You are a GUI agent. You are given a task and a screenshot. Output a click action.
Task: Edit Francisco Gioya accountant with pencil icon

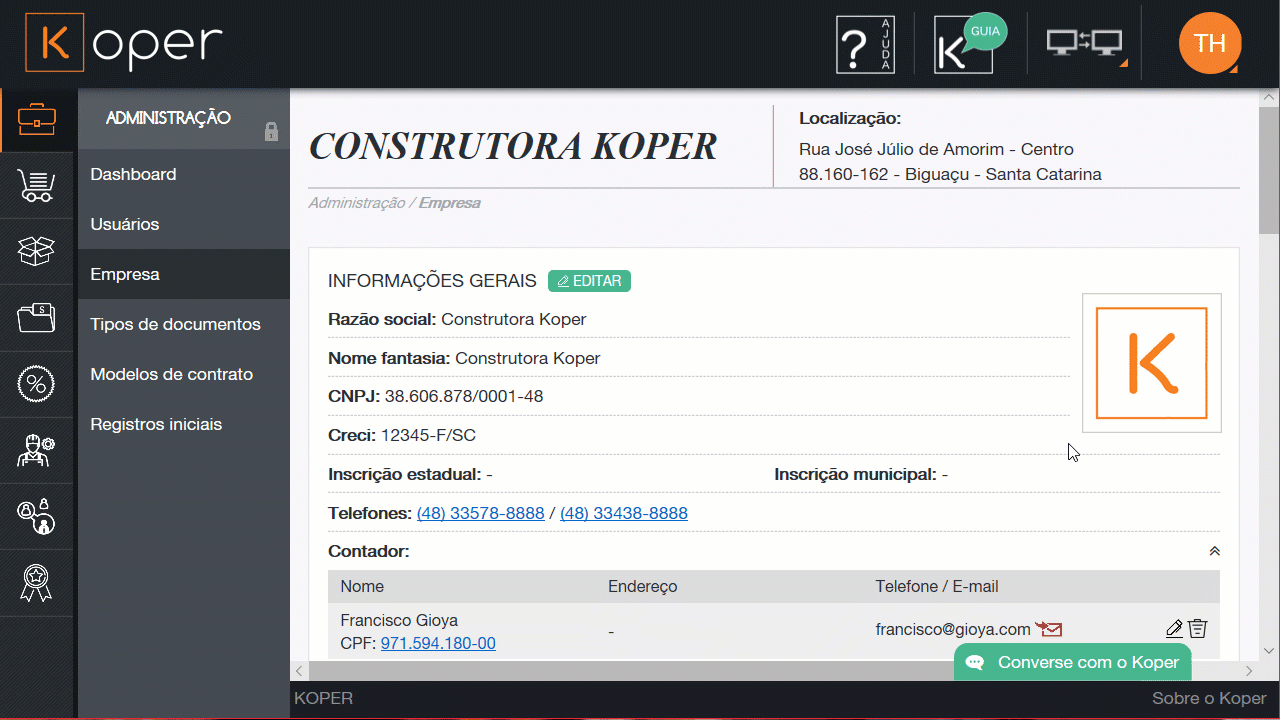(1174, 629)
